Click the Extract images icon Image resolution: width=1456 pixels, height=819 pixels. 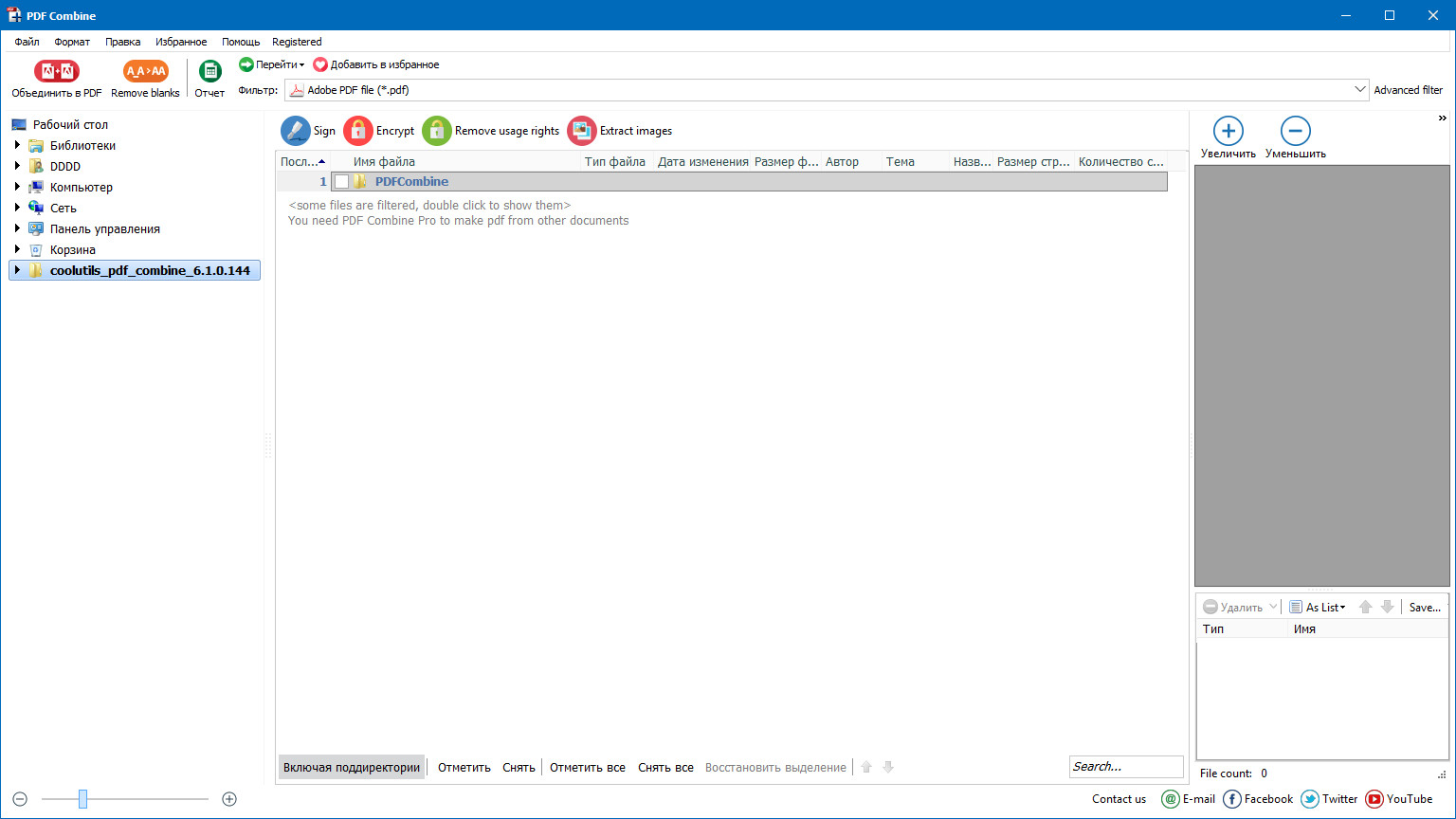pyautogui.click(x=582, y=131)
